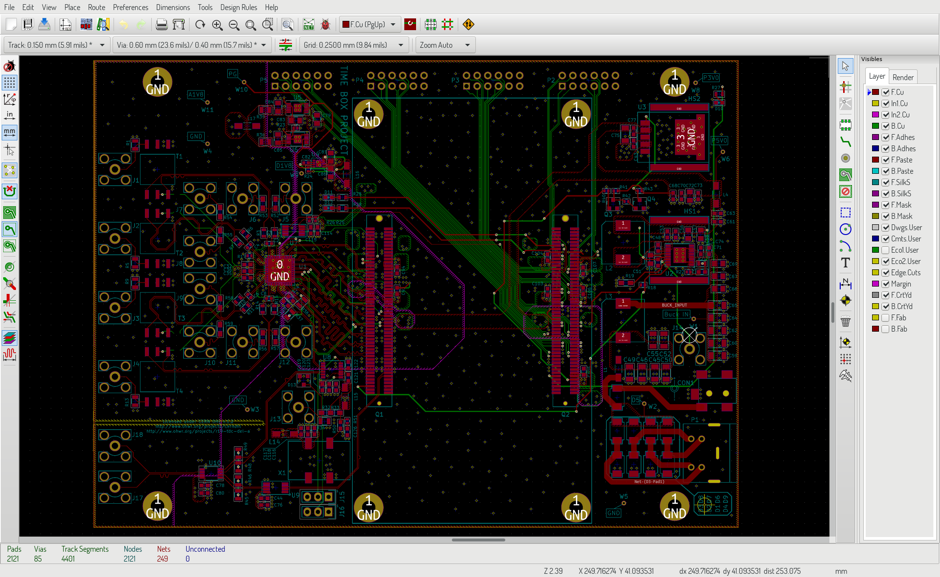
Task: Zoom in on the board
Action: 217,25
